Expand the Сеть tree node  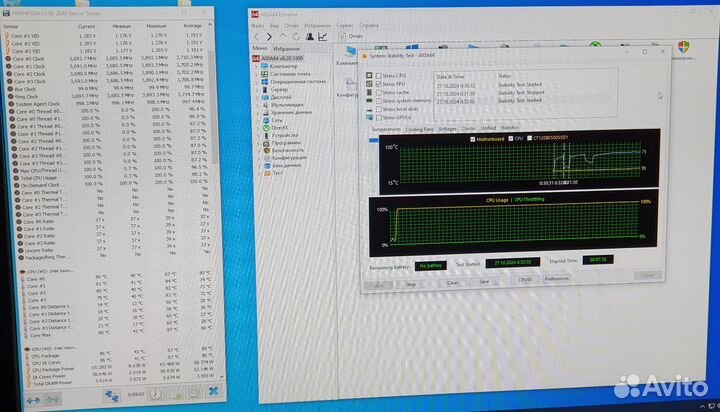(256, 118)
